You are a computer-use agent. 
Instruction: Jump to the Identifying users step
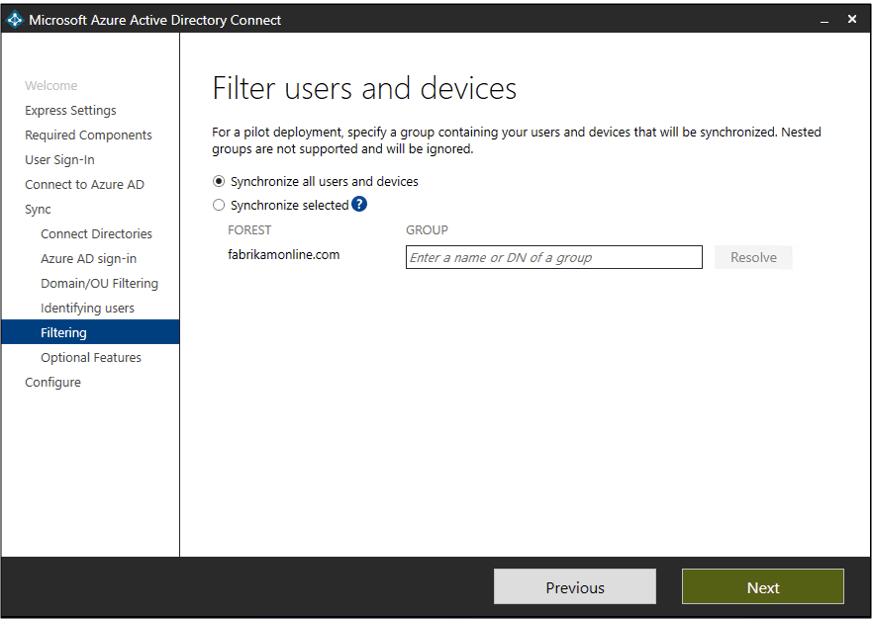88,308
